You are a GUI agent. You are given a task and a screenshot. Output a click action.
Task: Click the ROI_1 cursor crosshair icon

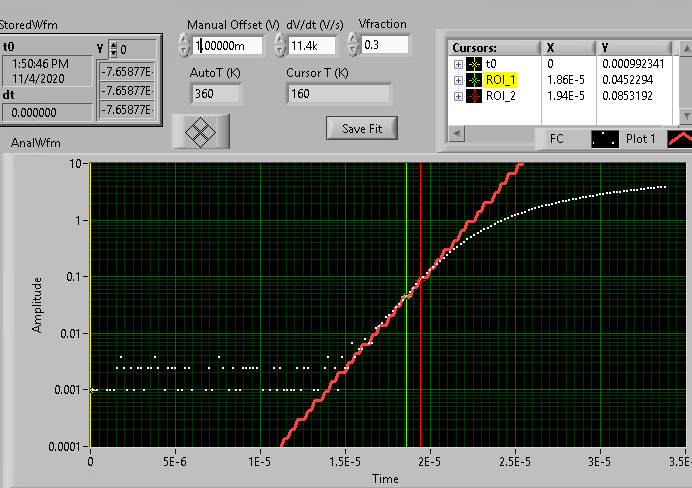[474, 79]
